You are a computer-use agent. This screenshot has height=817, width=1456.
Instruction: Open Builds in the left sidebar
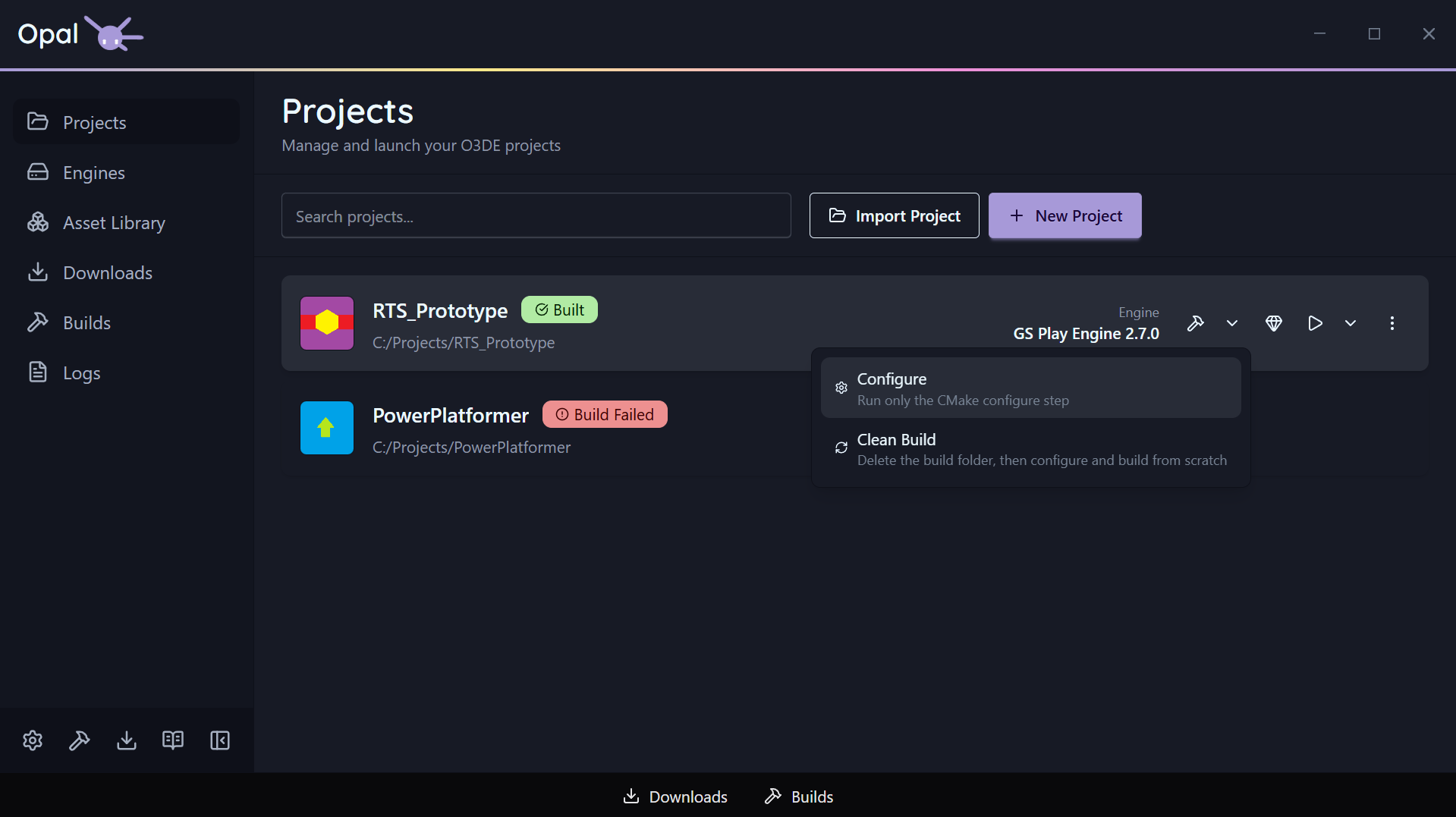click(x=126, y=322)
